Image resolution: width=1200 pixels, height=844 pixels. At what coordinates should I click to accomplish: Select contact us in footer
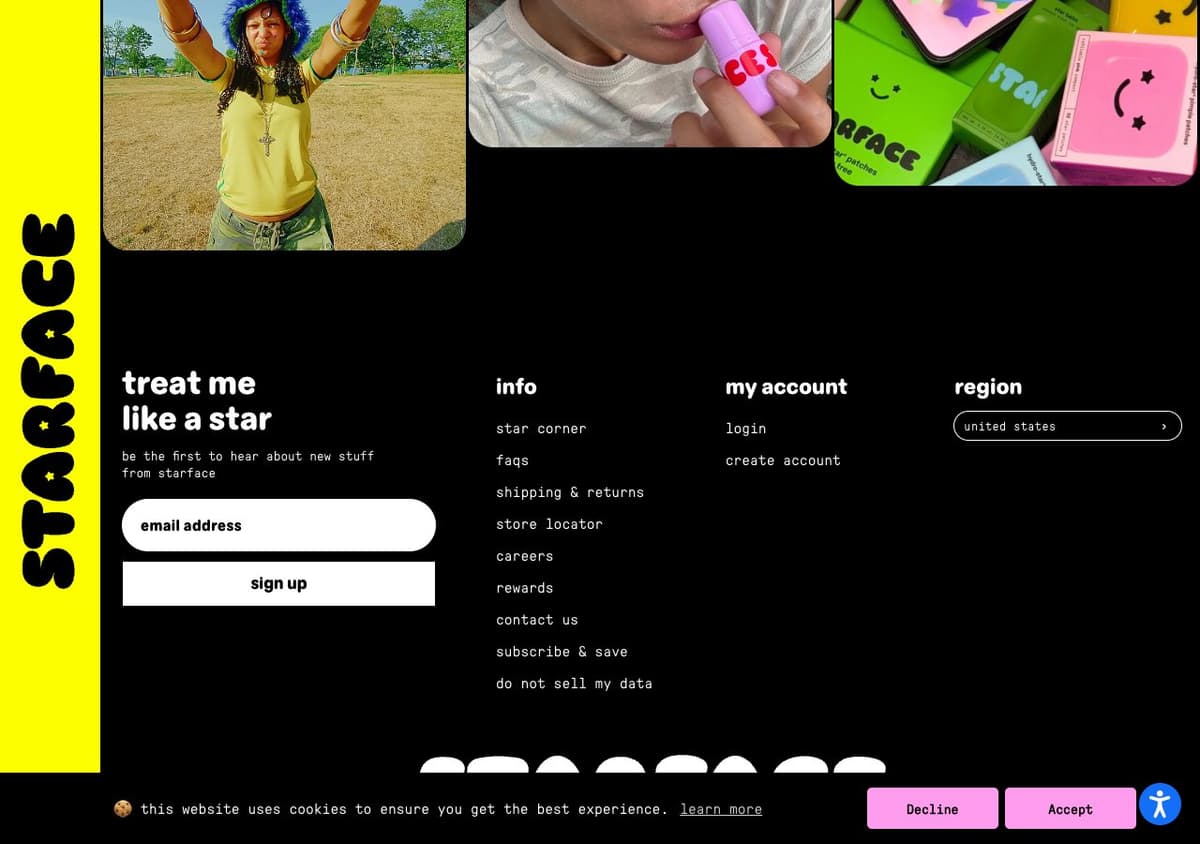[x=537, y=620]
